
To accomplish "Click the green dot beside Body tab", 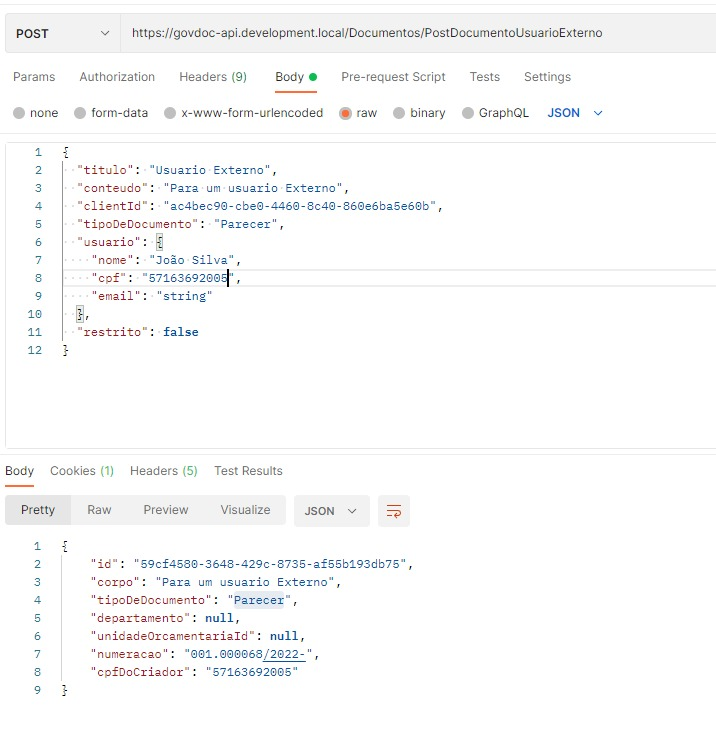I will pos(313,77).
